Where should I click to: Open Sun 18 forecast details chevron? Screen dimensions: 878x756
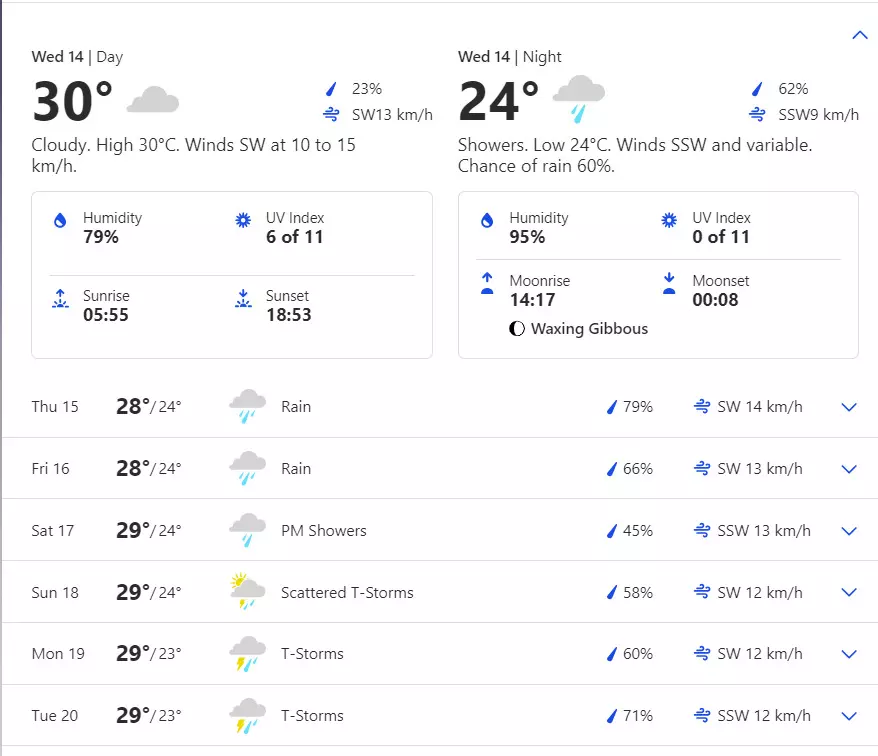pyautogui.click(x=849, y=593)
